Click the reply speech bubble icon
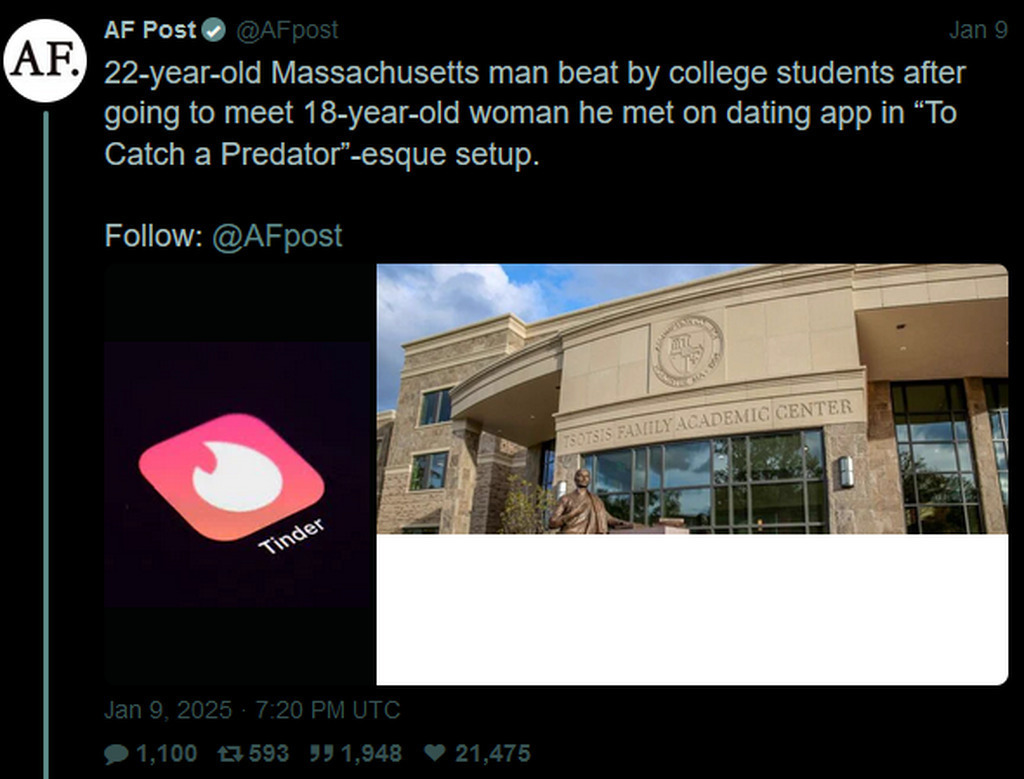Image resolution: width=1024 pixels, height=779 pixels. [116, 753]
